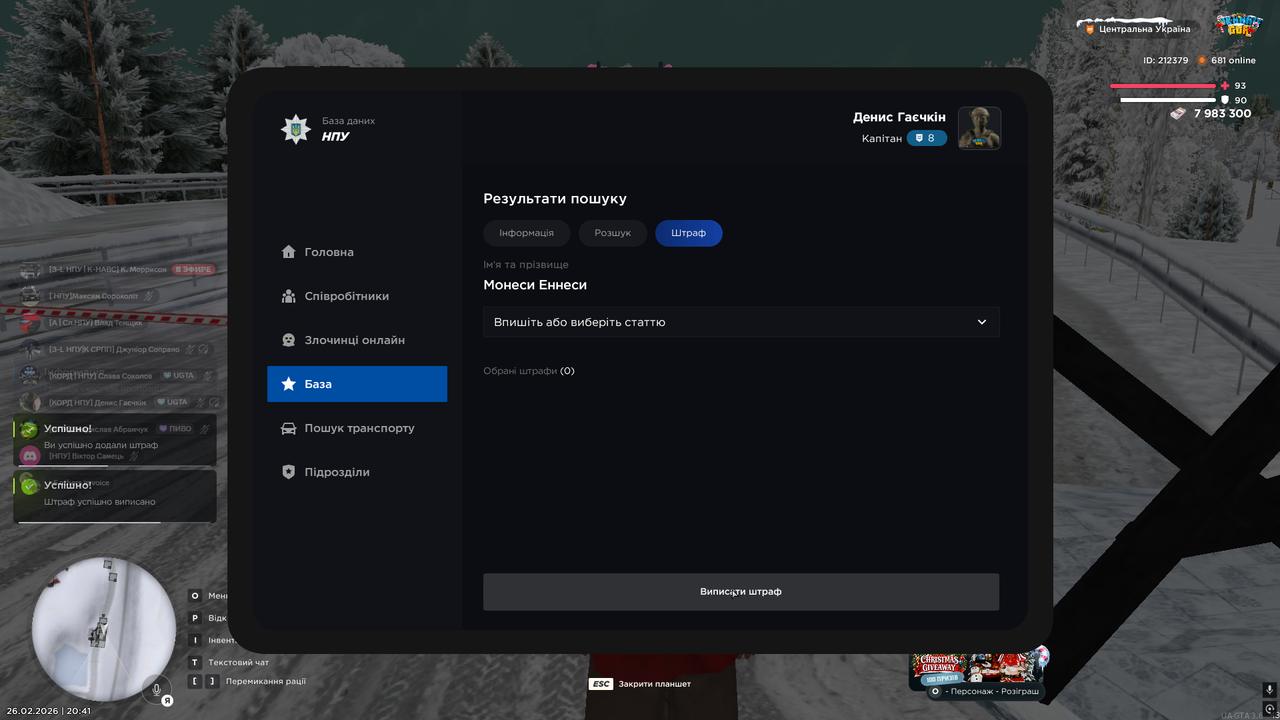Go to Пошук транспорту
Screen dimensions: 1280x720
(357, 428)
